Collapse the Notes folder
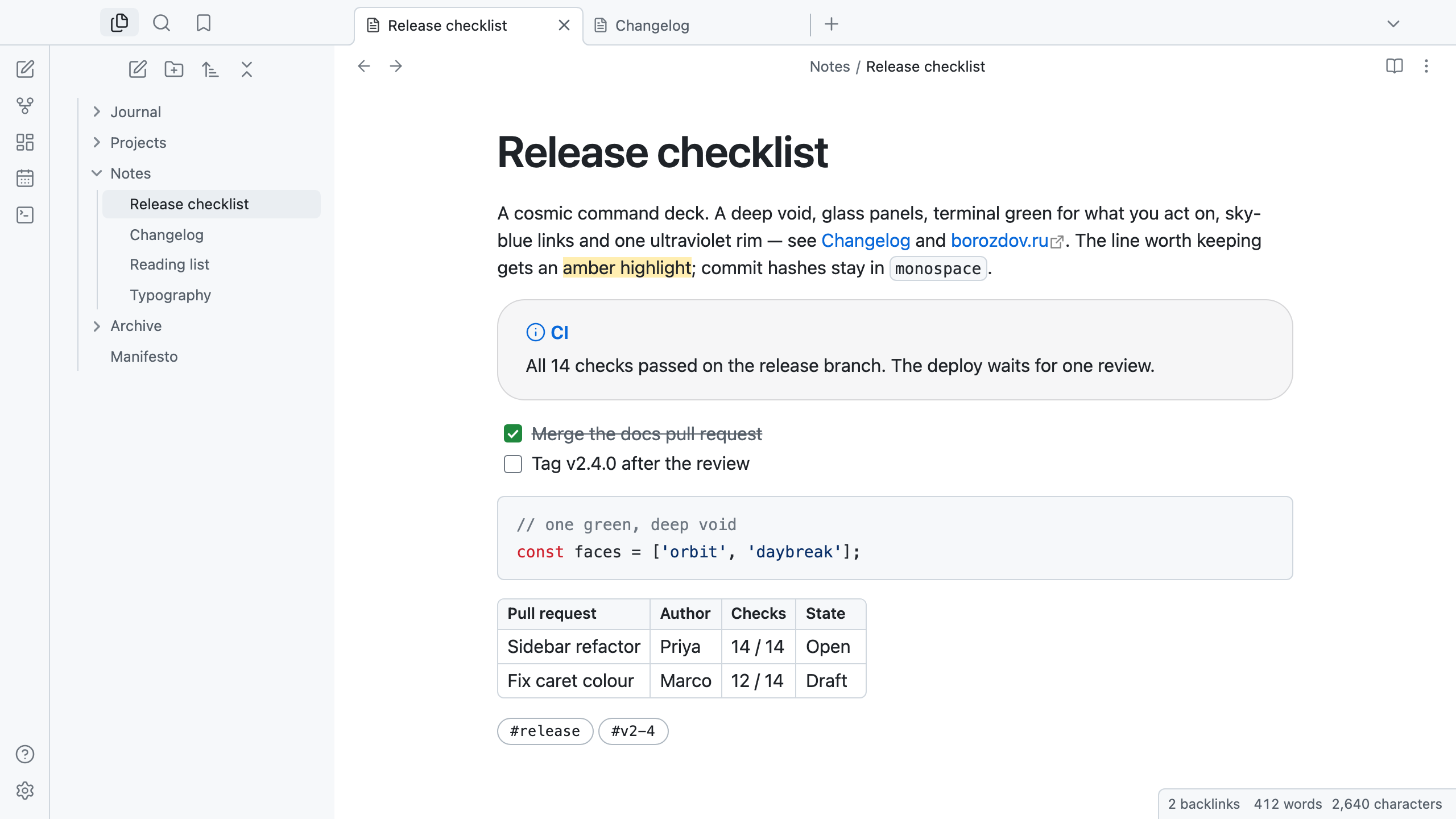 97,173
